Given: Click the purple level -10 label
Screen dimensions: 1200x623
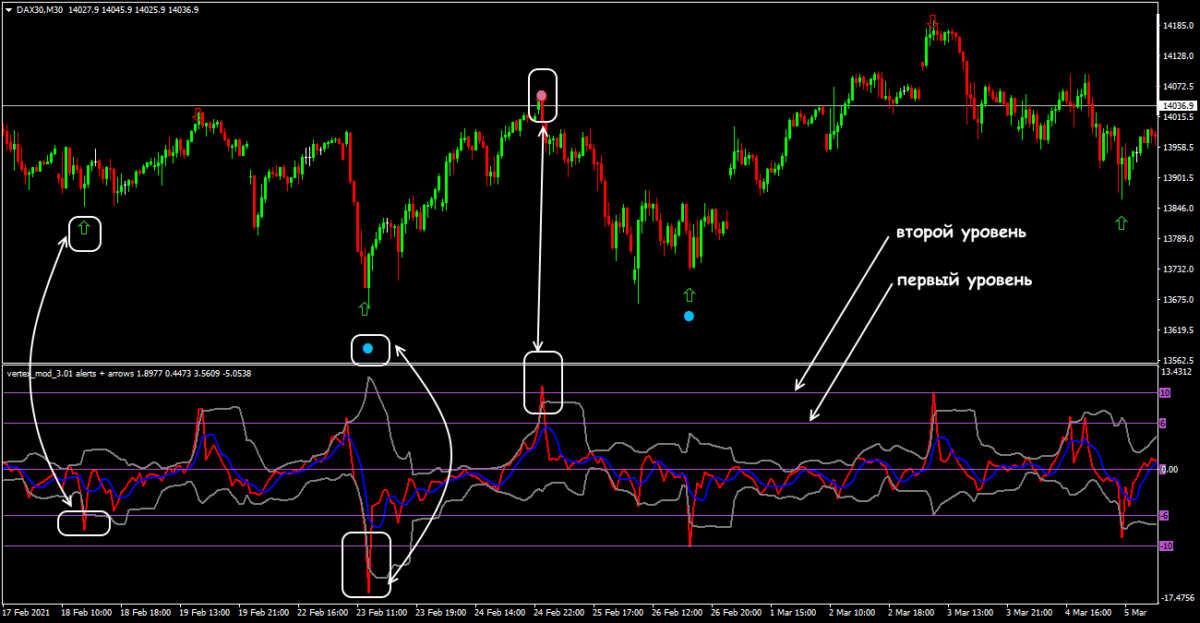Looking at the screenshot, I should 1165,546.
